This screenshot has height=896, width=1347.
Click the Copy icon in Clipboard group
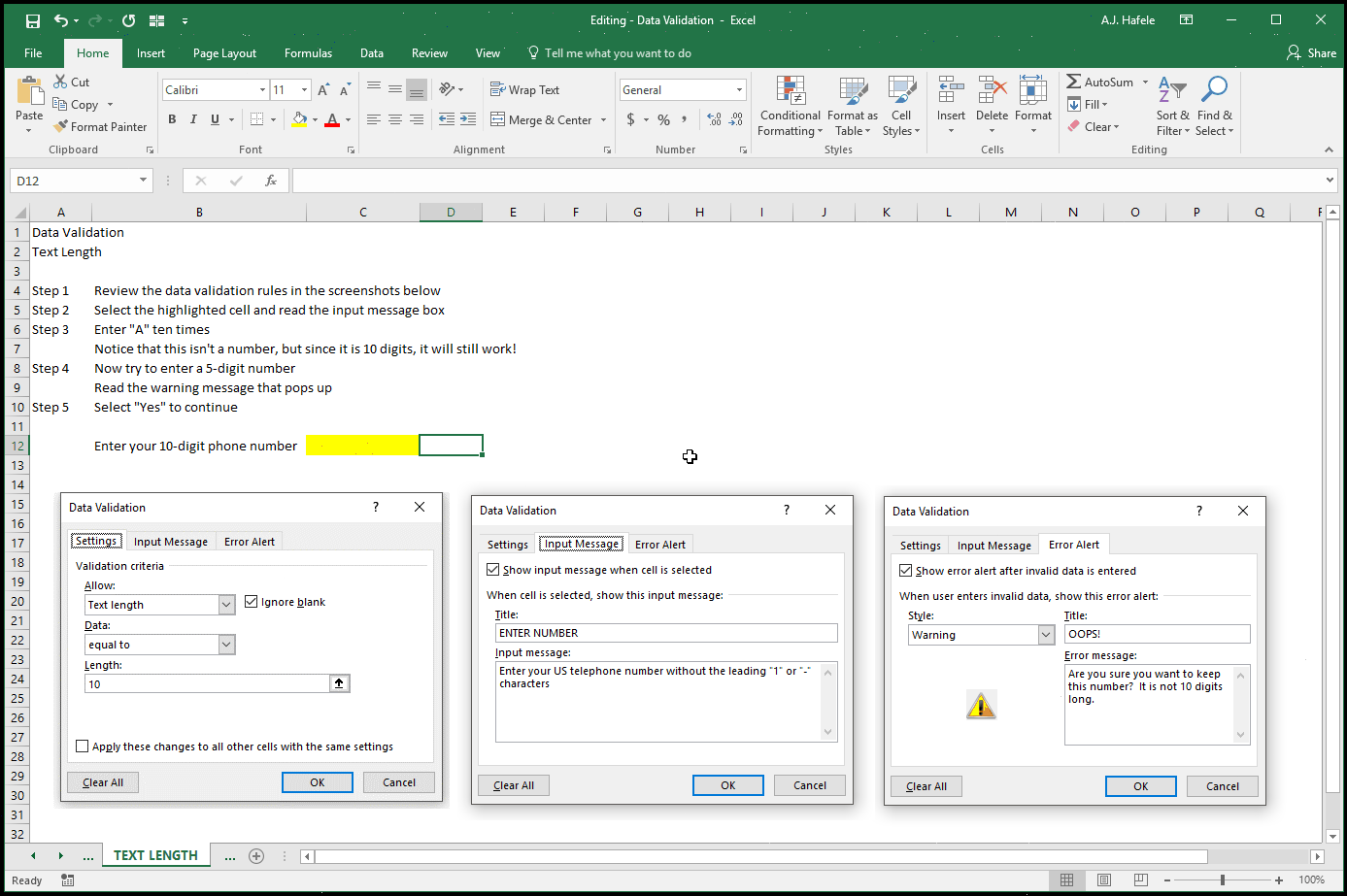pos(60,104)
